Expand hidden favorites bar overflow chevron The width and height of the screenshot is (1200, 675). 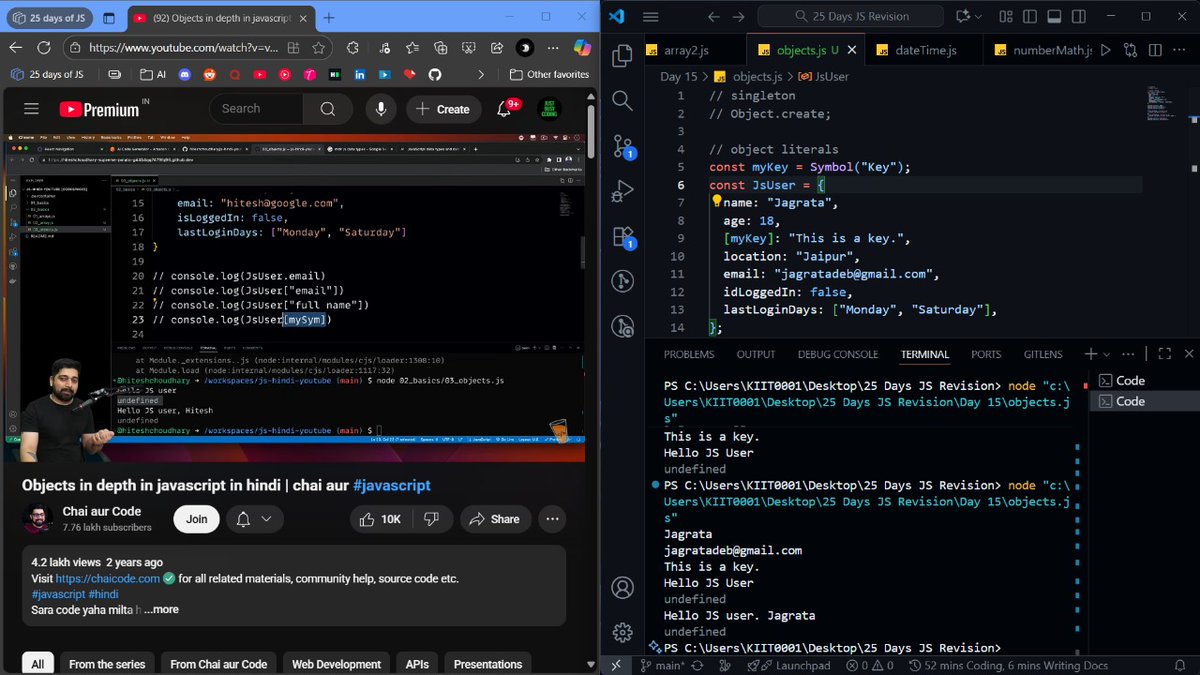482,74
